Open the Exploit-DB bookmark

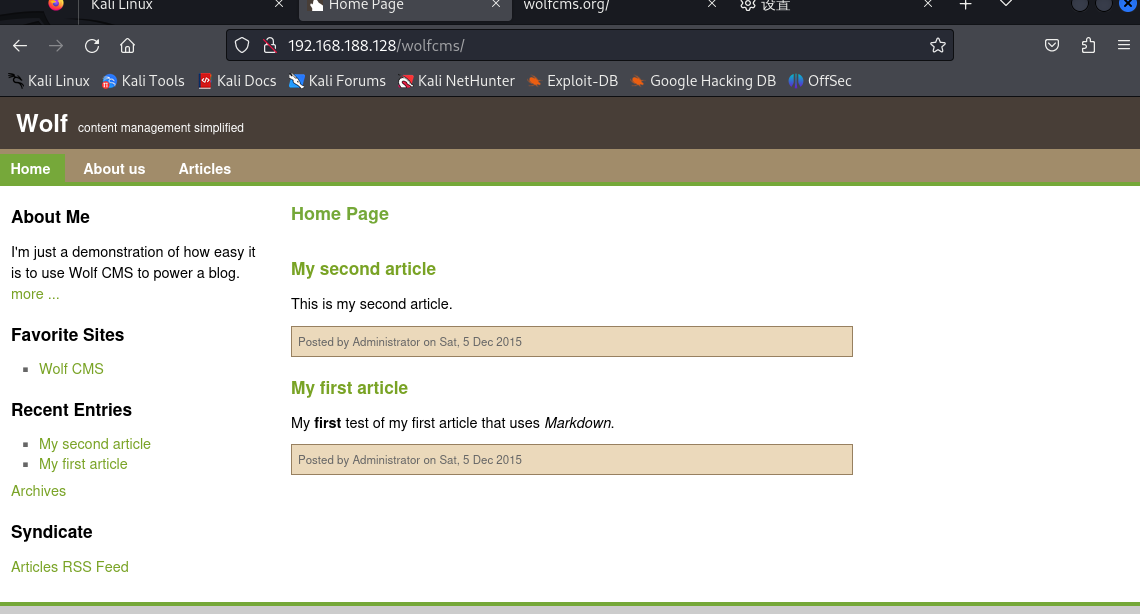point(573,81)
